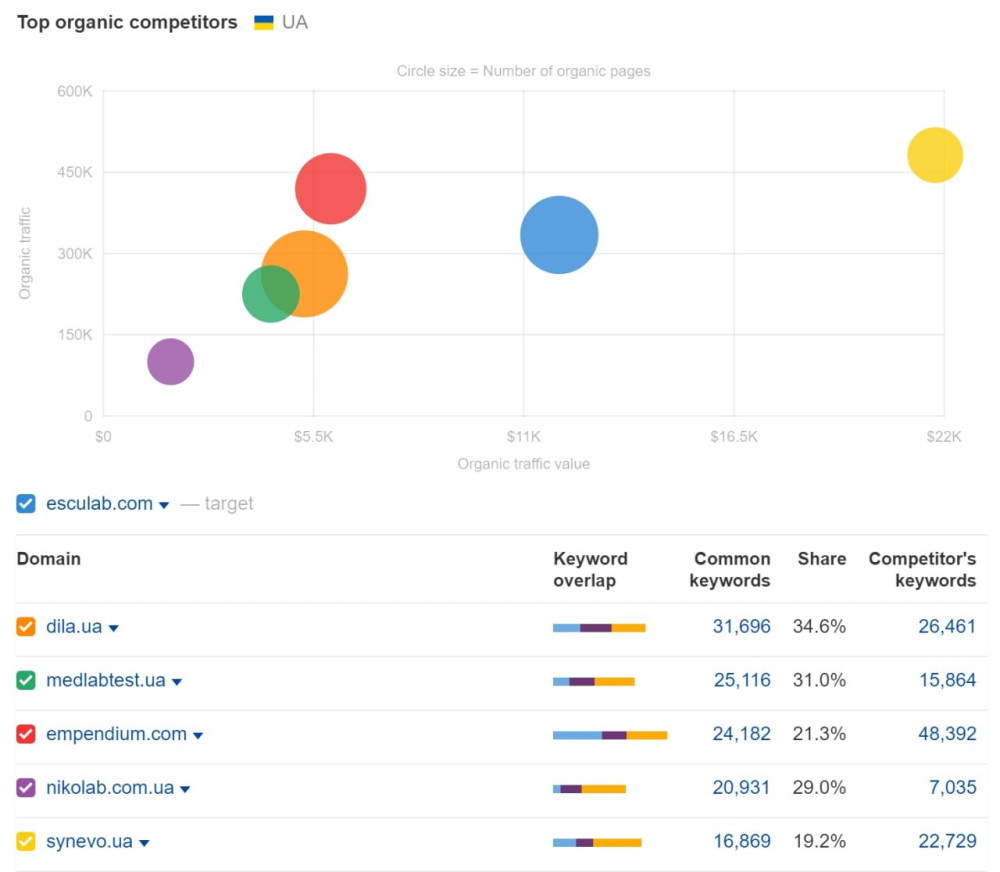Toggle the empendium.com red checkbox

(26, 734)
